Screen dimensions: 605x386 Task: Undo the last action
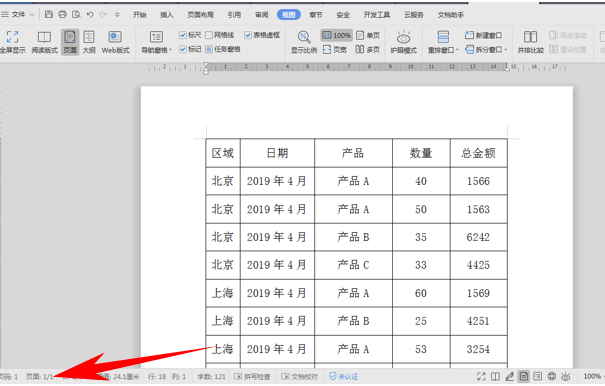point(90,15)
